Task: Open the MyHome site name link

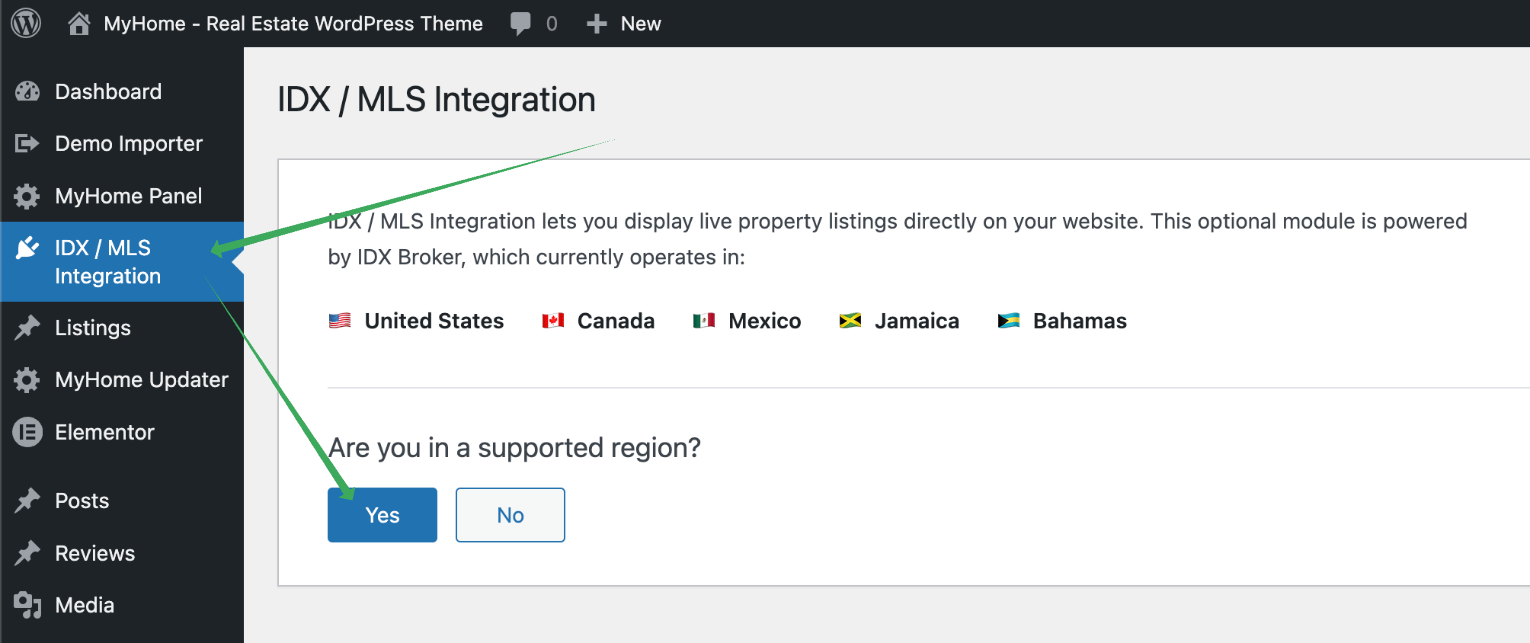Action: 293,24
